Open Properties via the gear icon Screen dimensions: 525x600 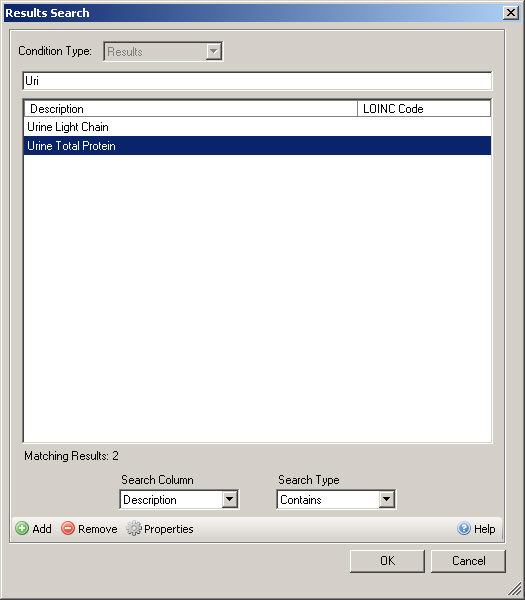[x=134, y=528]
